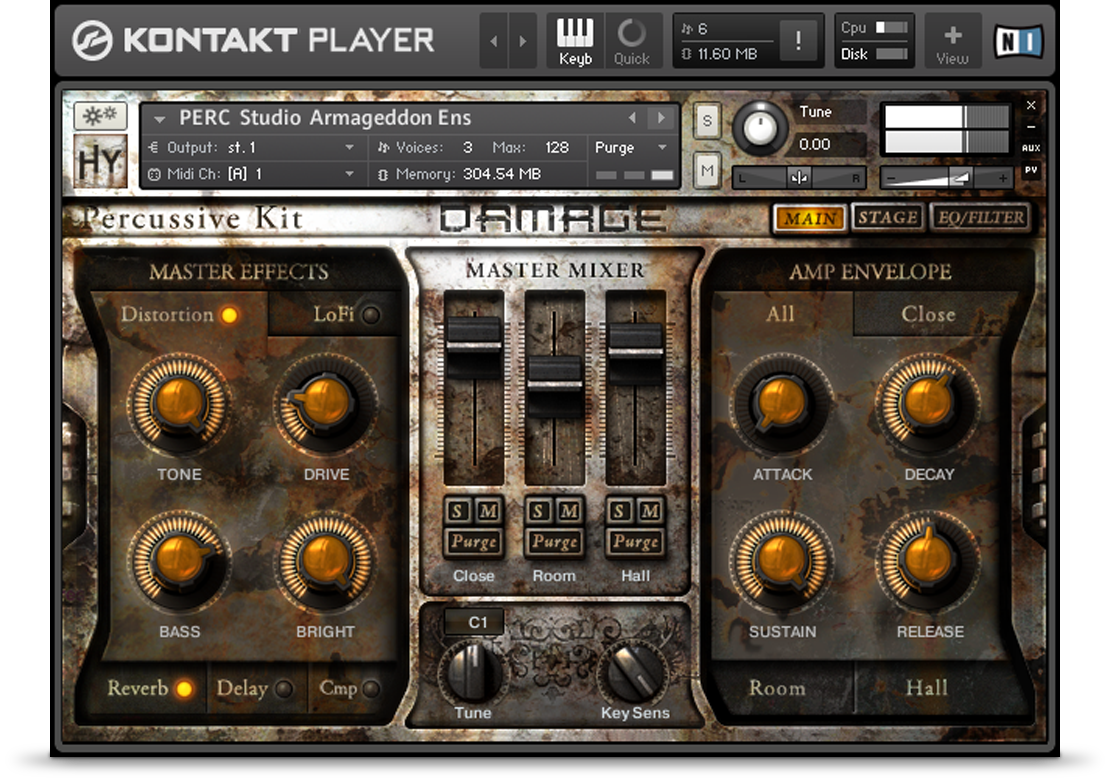Viewport: 1110px width, 782px height.
Task: Click the Kontakt logo icon
Action: click(x=92, y=40)
